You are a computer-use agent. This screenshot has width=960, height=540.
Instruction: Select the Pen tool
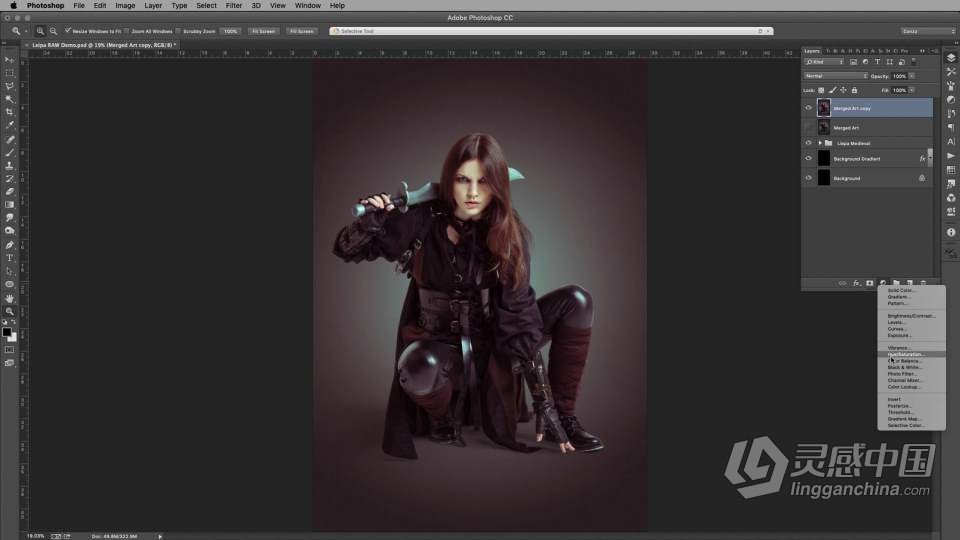click(x=9, y=245)
